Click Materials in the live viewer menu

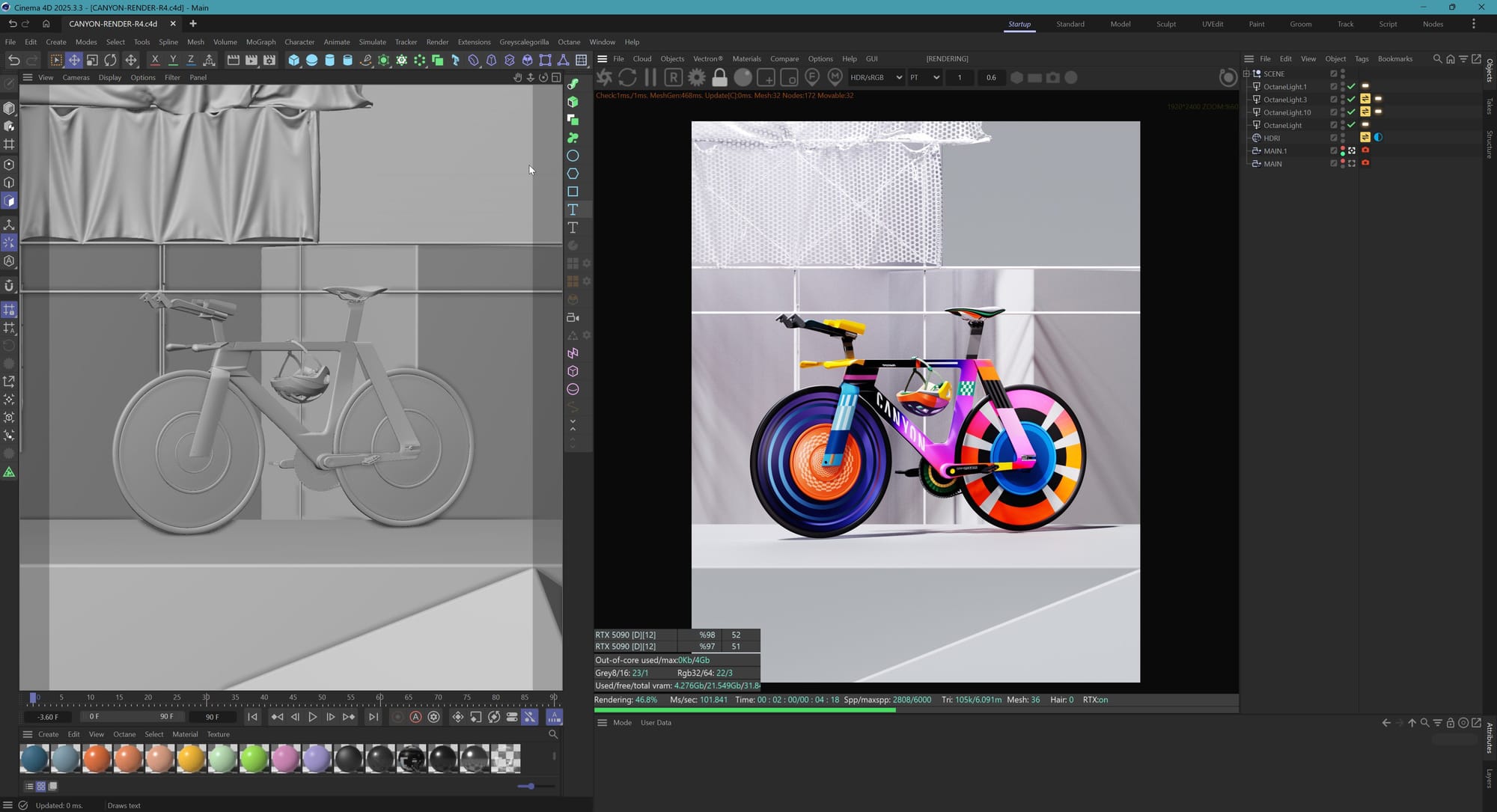click(x=746, y=58)
